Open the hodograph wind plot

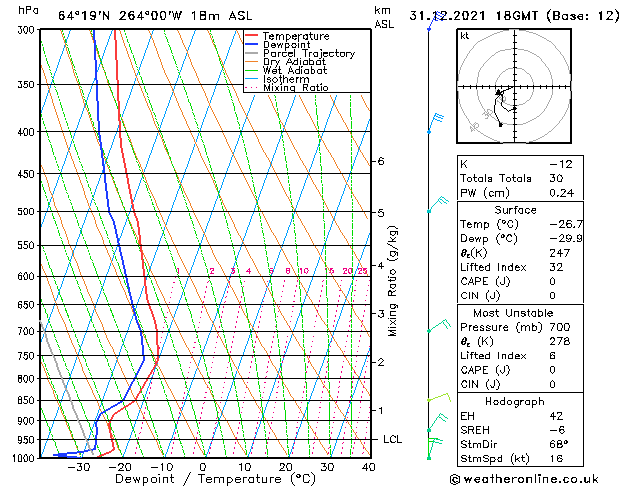tap(514, 86)
